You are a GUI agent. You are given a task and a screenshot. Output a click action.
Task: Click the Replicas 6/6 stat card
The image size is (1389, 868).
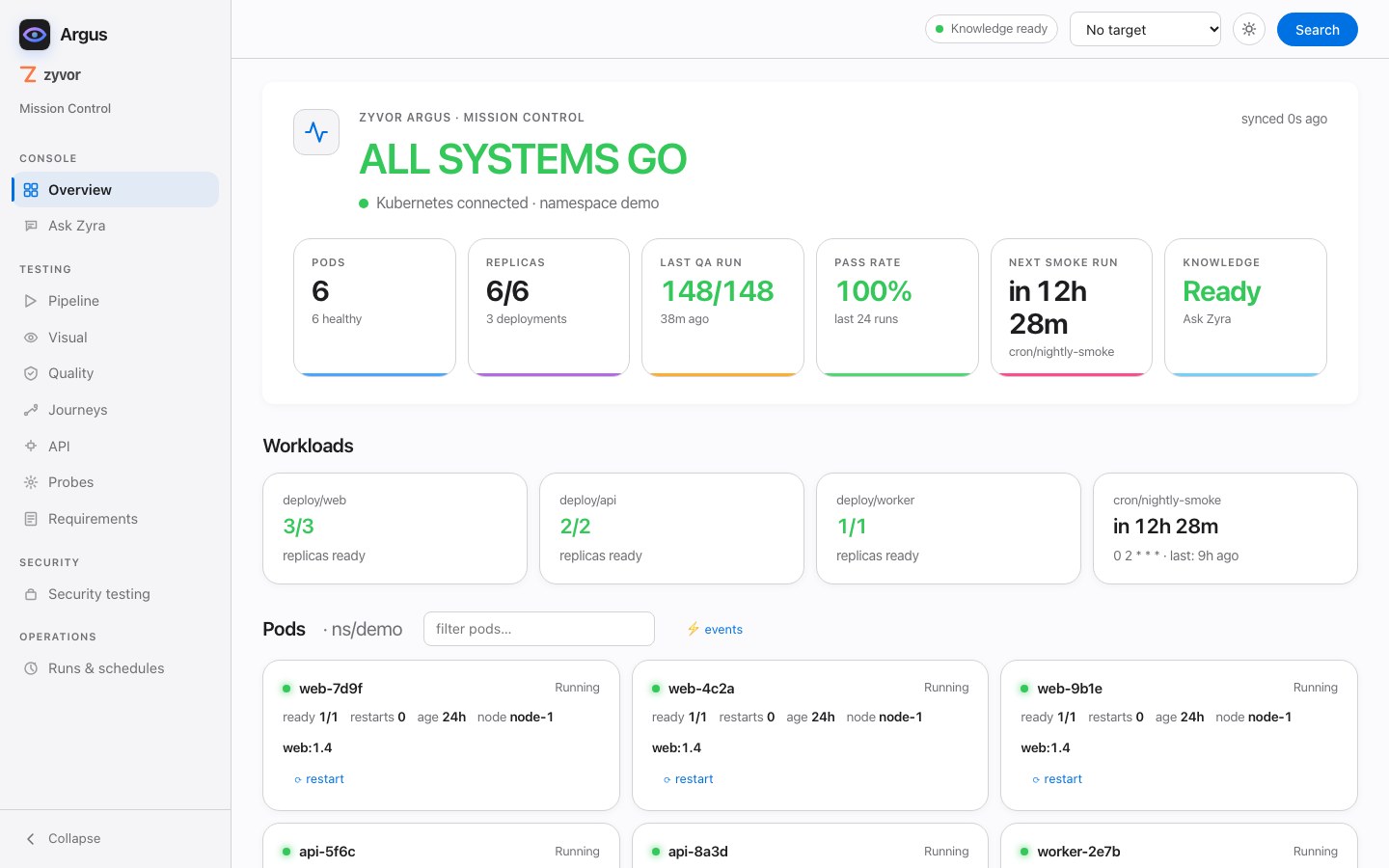click(x=549, y=308)
